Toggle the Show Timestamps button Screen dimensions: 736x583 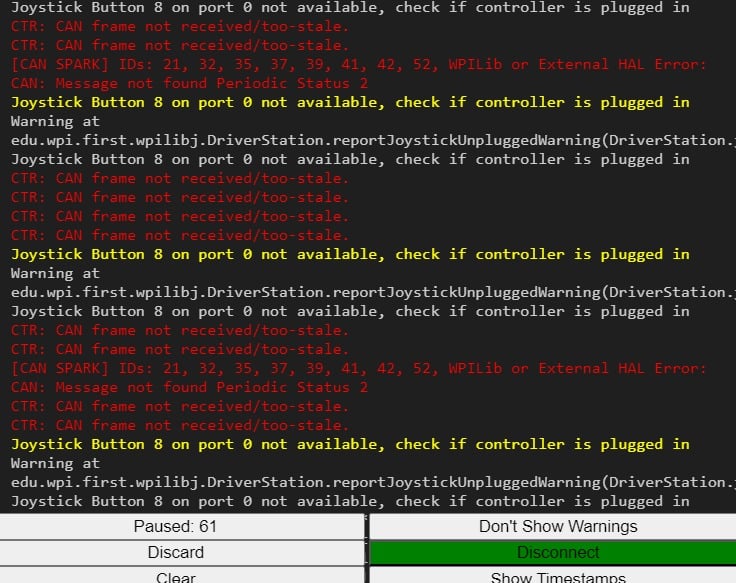[553, 576]
